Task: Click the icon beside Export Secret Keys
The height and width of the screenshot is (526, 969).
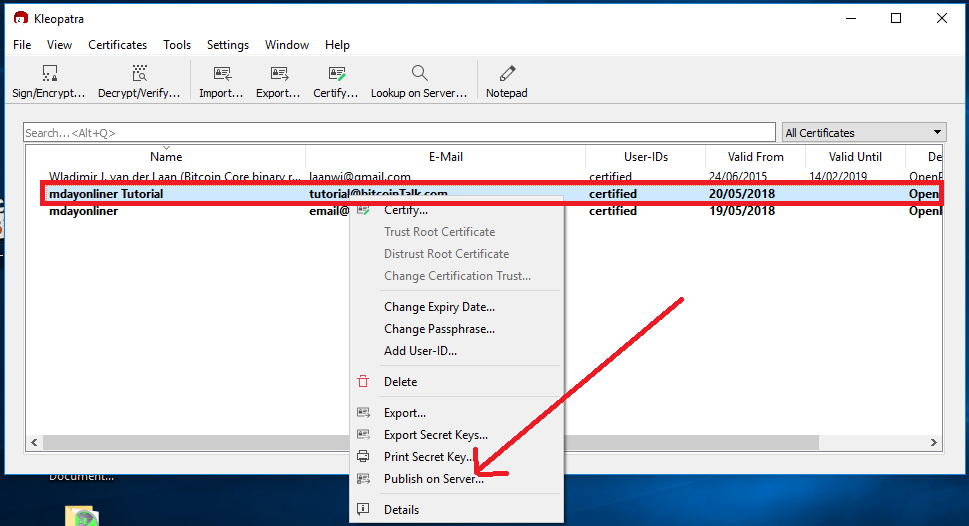Action: pyautogui.click(x=363, y=435)
